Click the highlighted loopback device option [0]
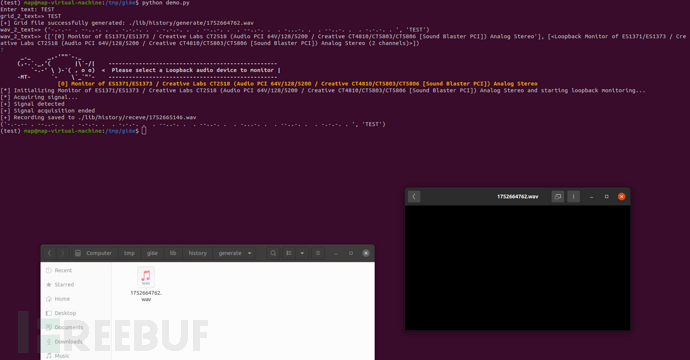 pos(297,84)
